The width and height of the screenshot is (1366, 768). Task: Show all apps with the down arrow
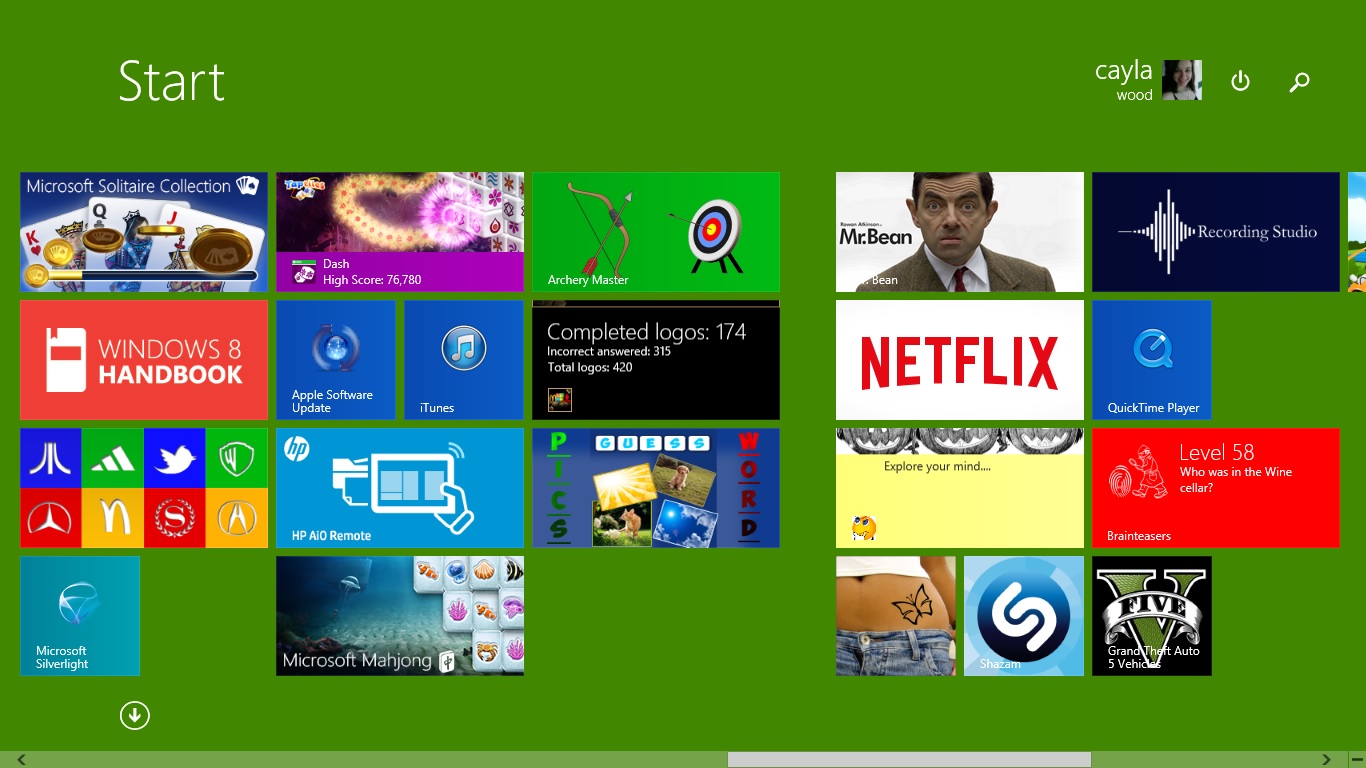point(135,715)
